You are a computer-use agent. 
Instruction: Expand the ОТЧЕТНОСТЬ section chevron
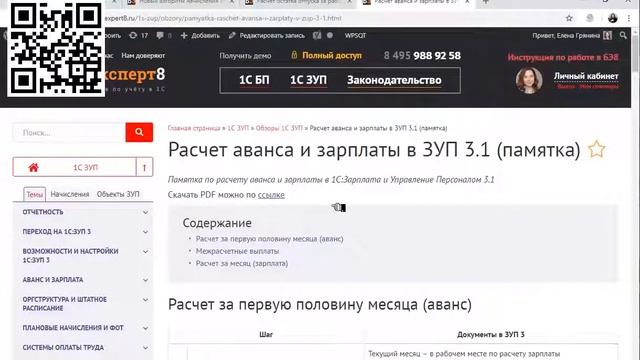tap(145, 212)
